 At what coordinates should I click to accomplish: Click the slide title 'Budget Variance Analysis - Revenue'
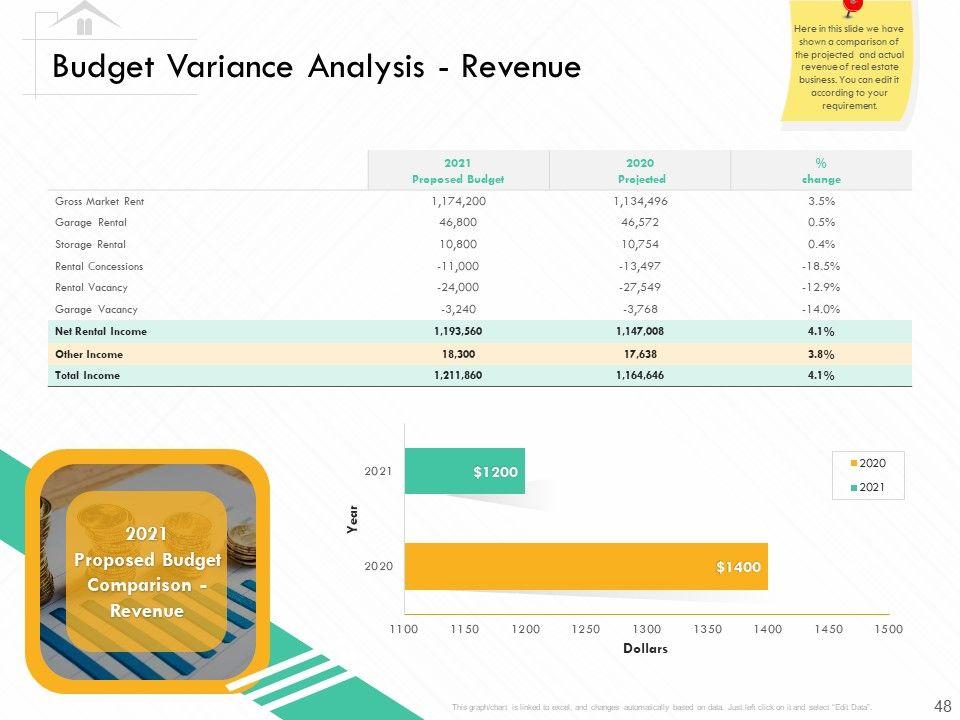(x=317, y=67)
